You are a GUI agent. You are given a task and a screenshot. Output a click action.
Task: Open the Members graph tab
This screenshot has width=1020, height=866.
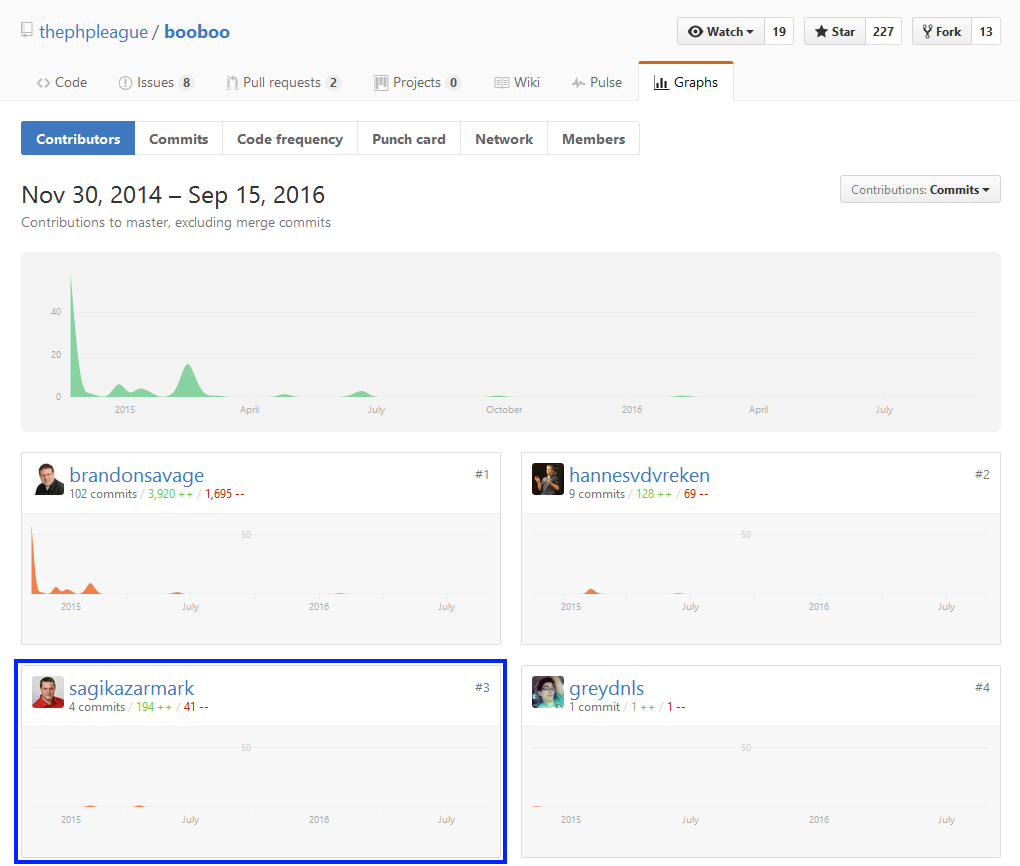593,139
